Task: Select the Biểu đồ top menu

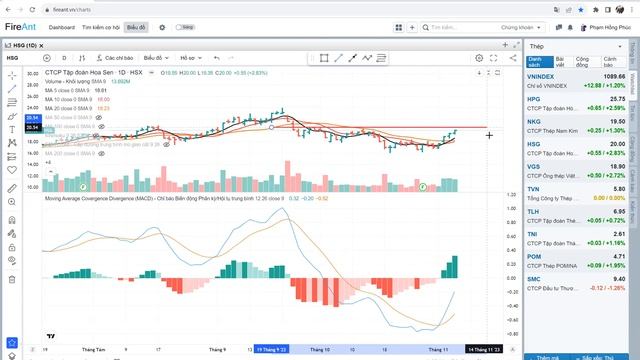Action: click(136, 27)
